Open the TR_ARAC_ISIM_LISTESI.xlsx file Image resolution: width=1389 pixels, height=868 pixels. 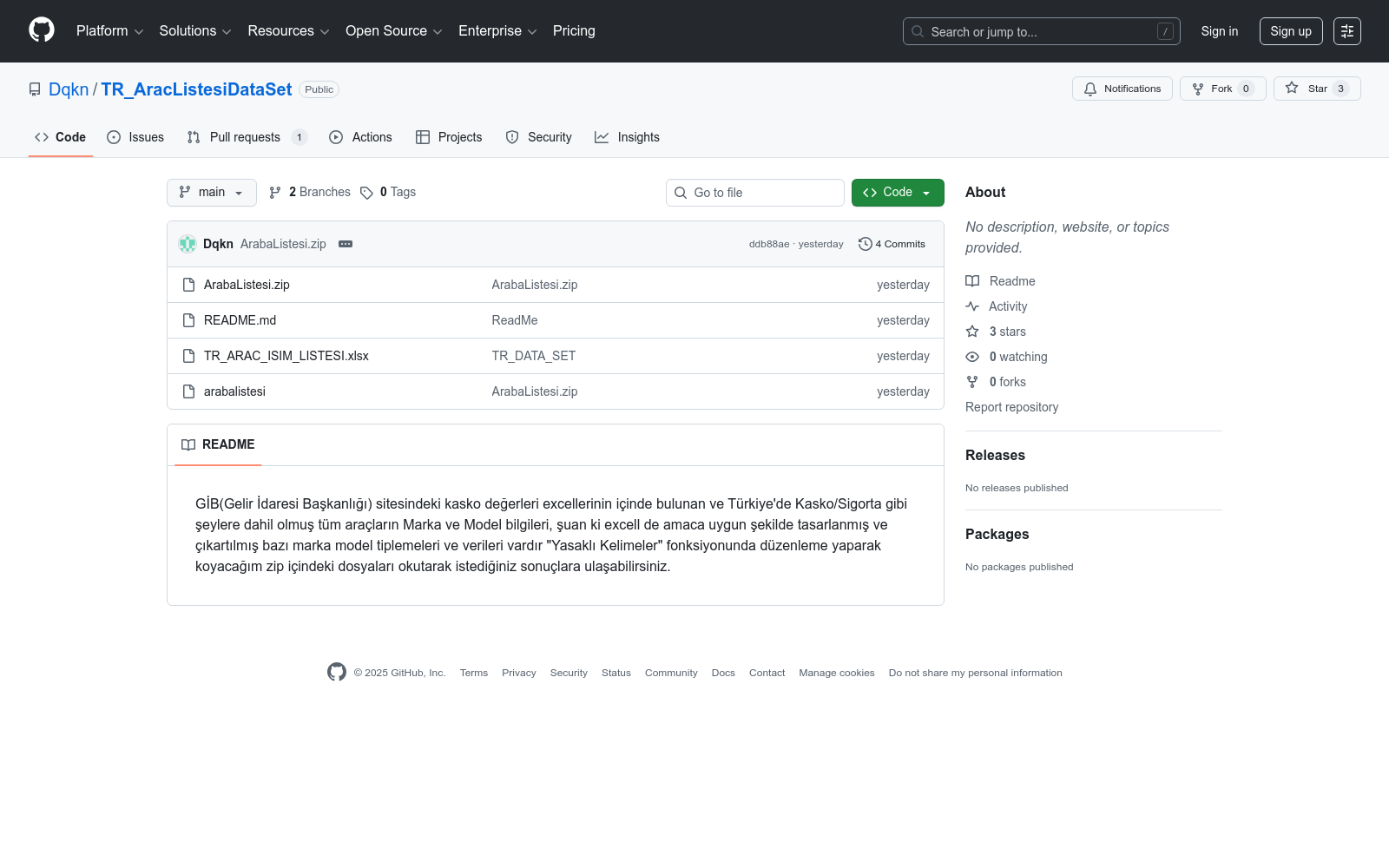tap(286, 356)
